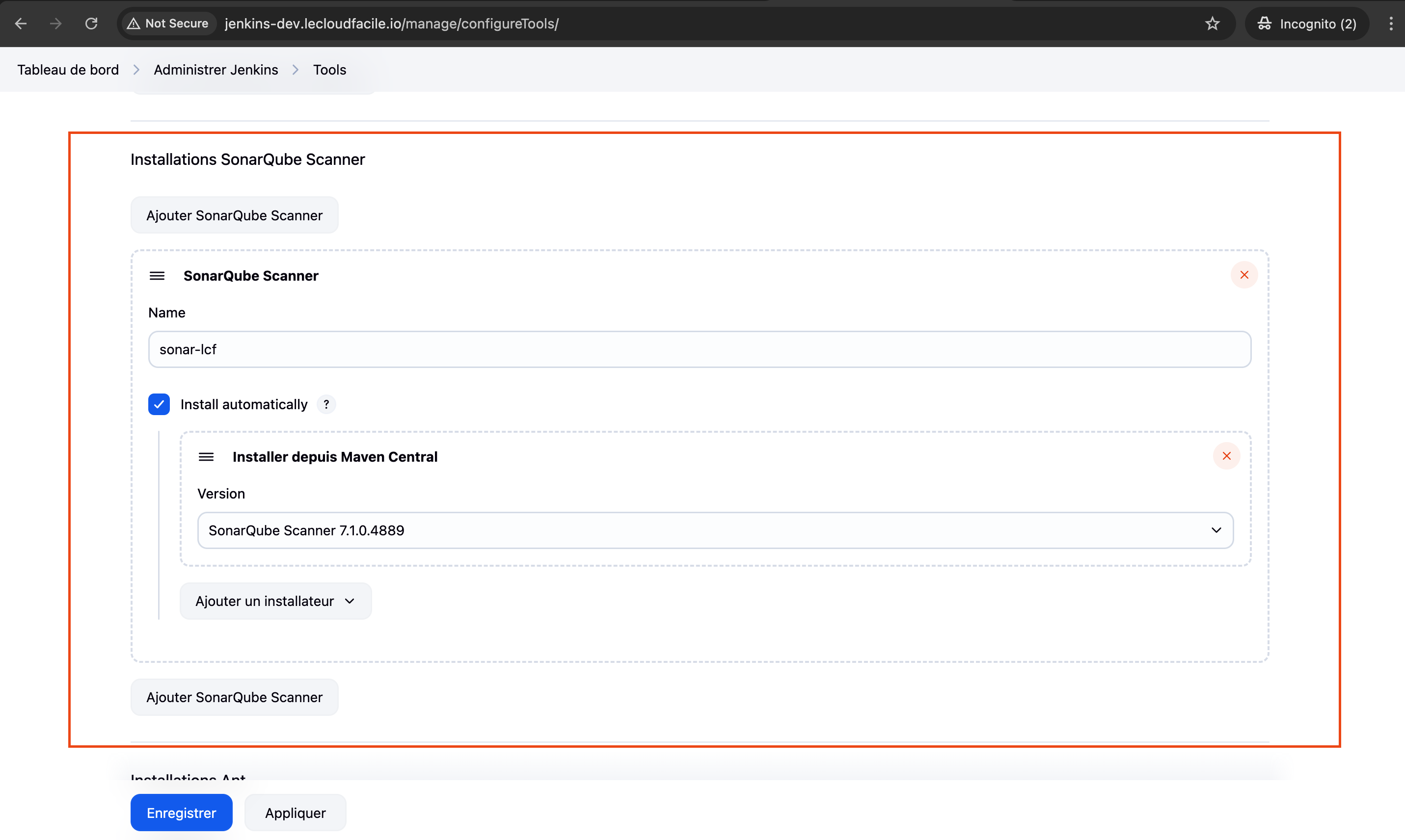1405x840 pixels.
Task: Open the browser three-dot menu
Action: [1390, 23]
